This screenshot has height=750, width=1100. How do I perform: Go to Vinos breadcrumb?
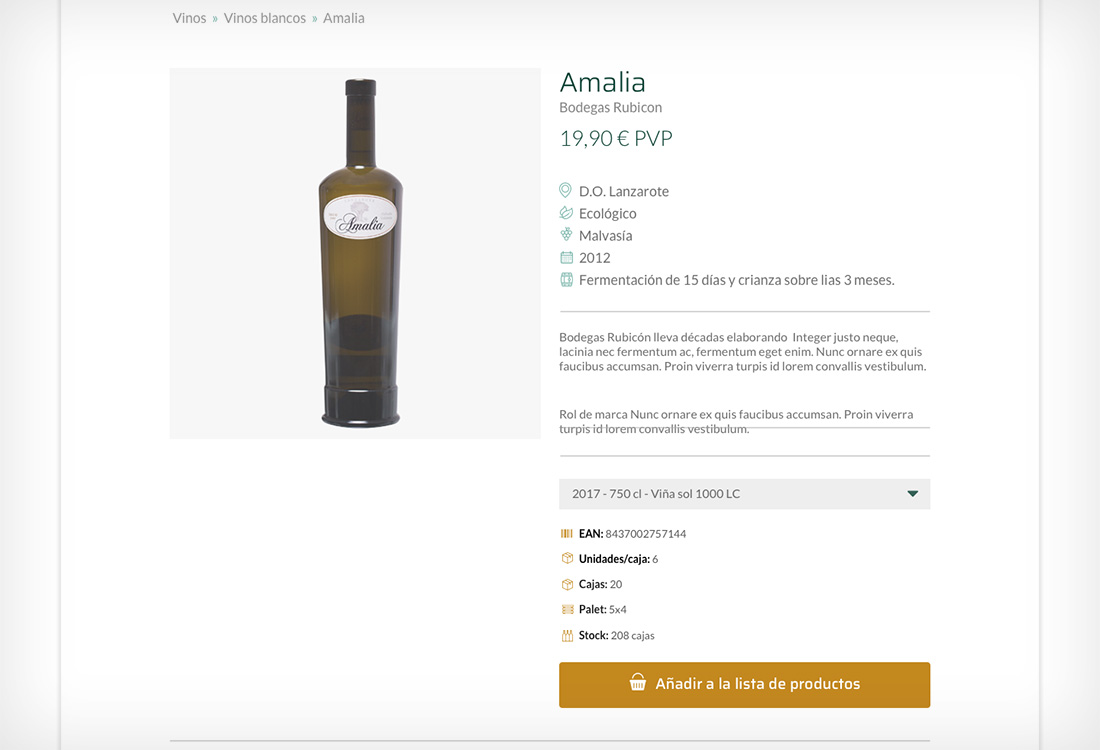coord(189,18)
